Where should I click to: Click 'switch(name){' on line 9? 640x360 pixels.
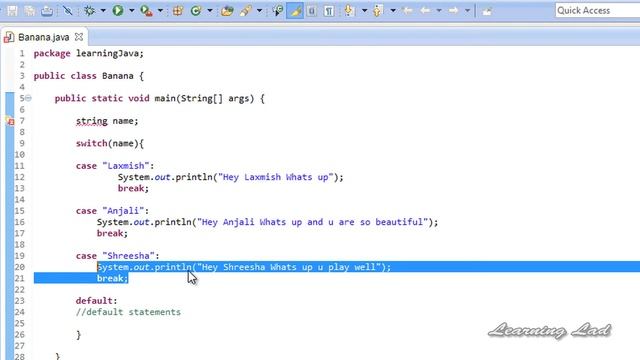click(110, 143)
